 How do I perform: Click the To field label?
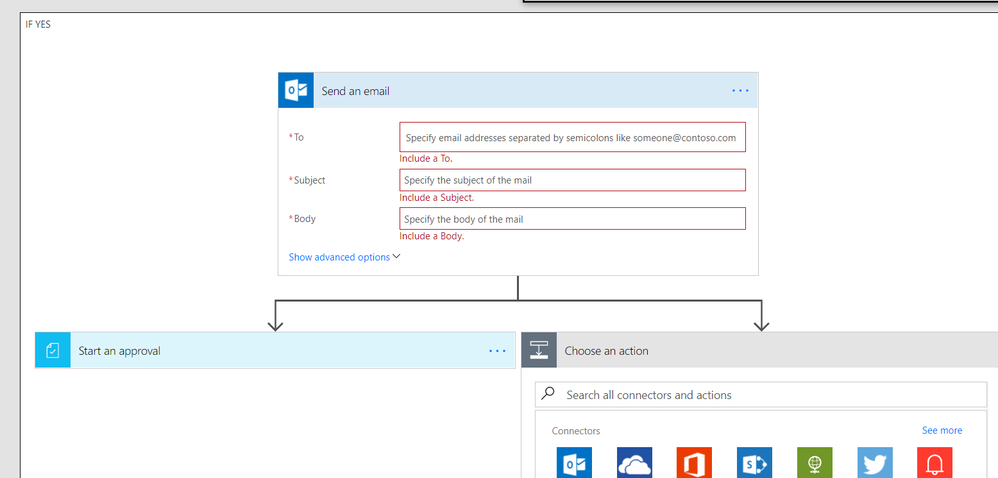[297, 137]
